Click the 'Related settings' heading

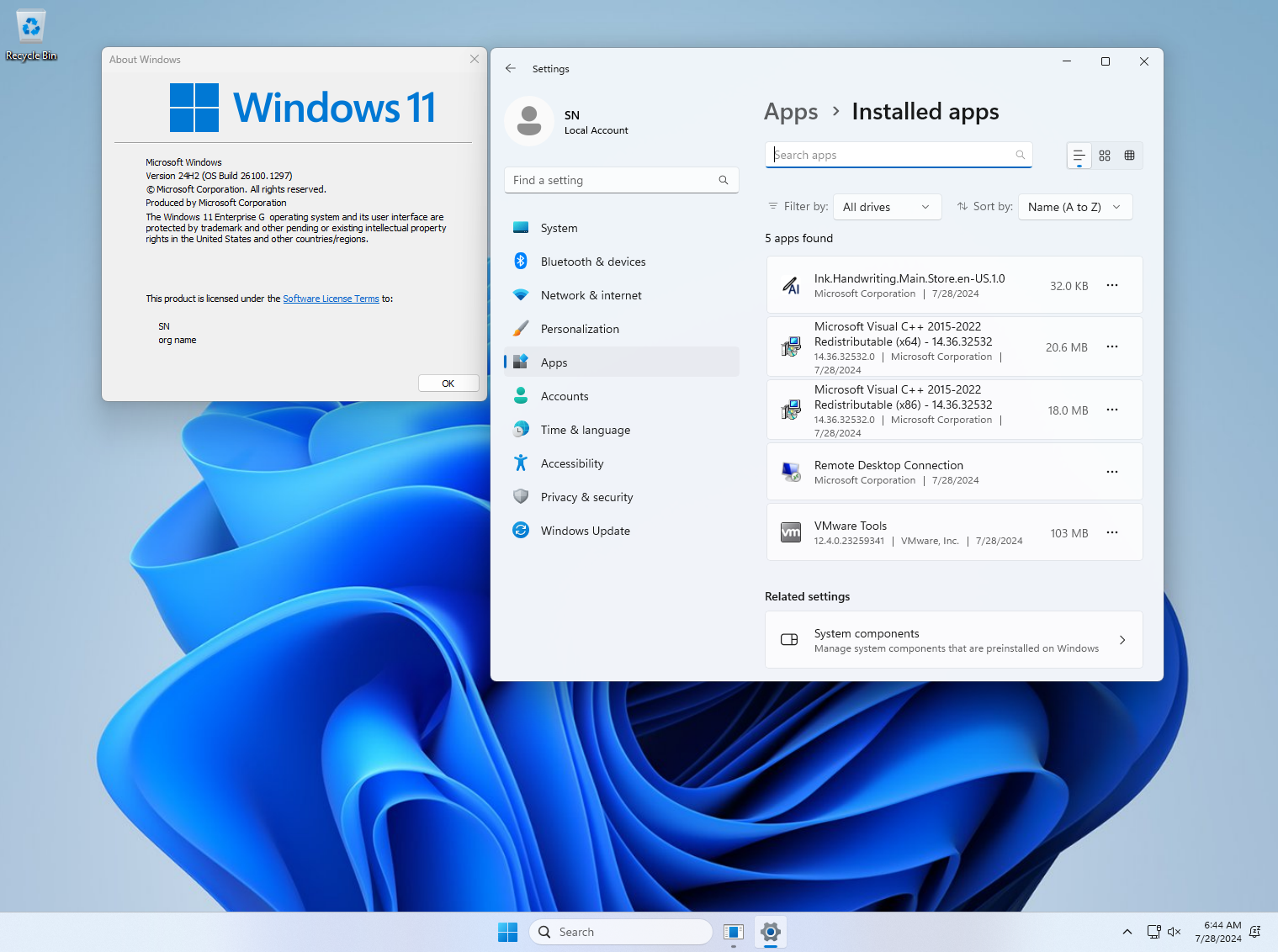tap(807, 596)
